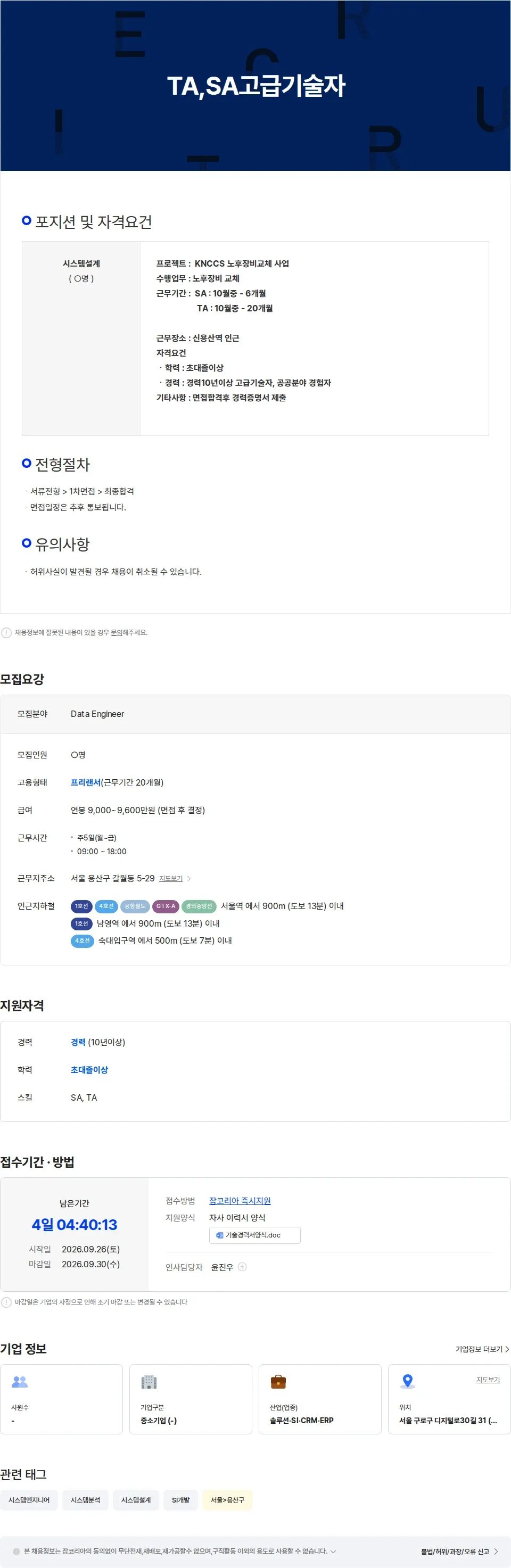Click the TA,SA고급기술자 banner title

point(256,85)
